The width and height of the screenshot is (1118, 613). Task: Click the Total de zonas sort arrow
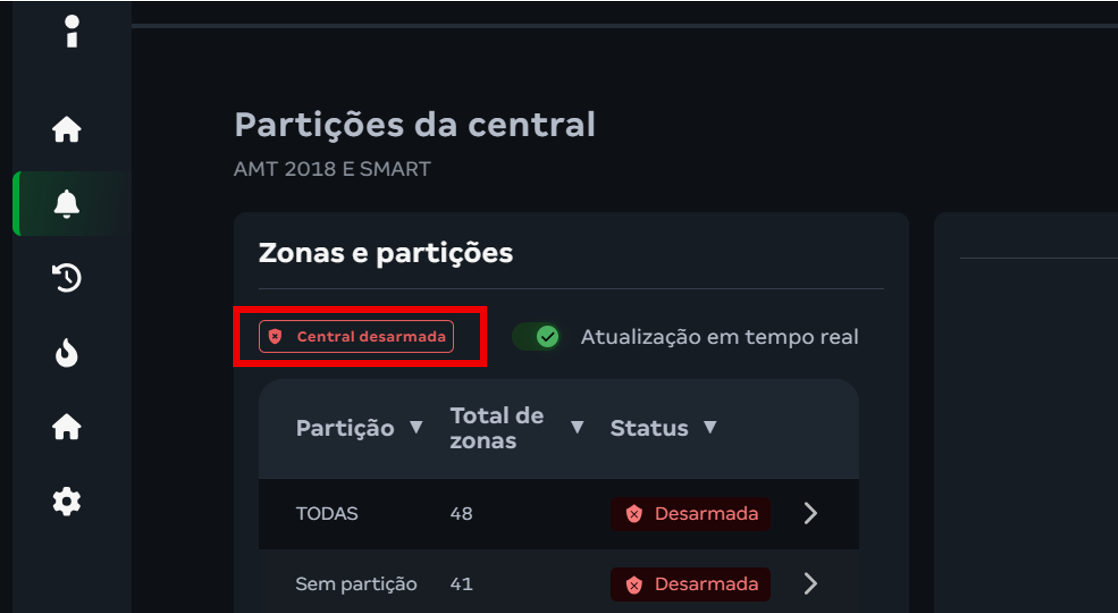[576, 427]
